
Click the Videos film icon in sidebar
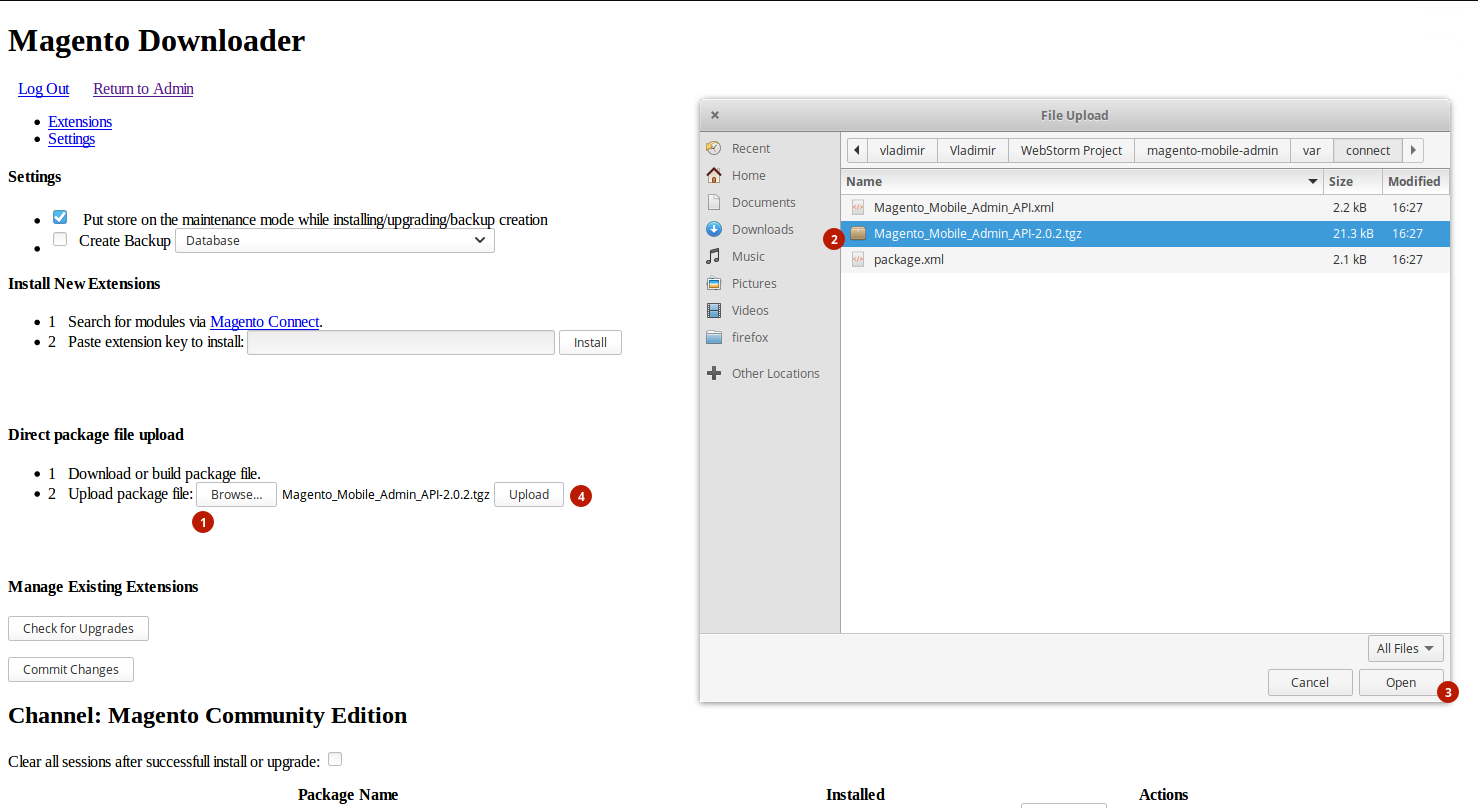[713, 310]
